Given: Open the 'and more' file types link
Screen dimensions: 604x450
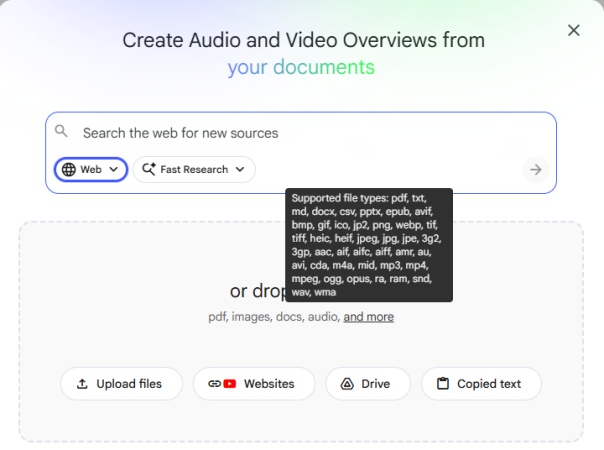Looking at the screenshot, I should [x=368, y=317].
